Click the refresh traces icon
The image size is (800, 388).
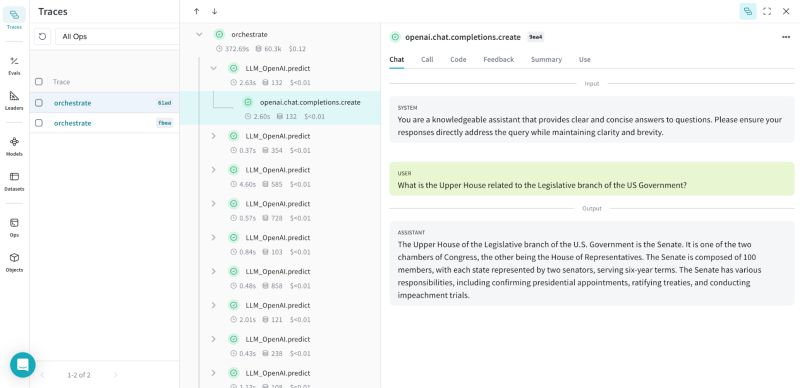pyautogui.click(x=43, y=37)
